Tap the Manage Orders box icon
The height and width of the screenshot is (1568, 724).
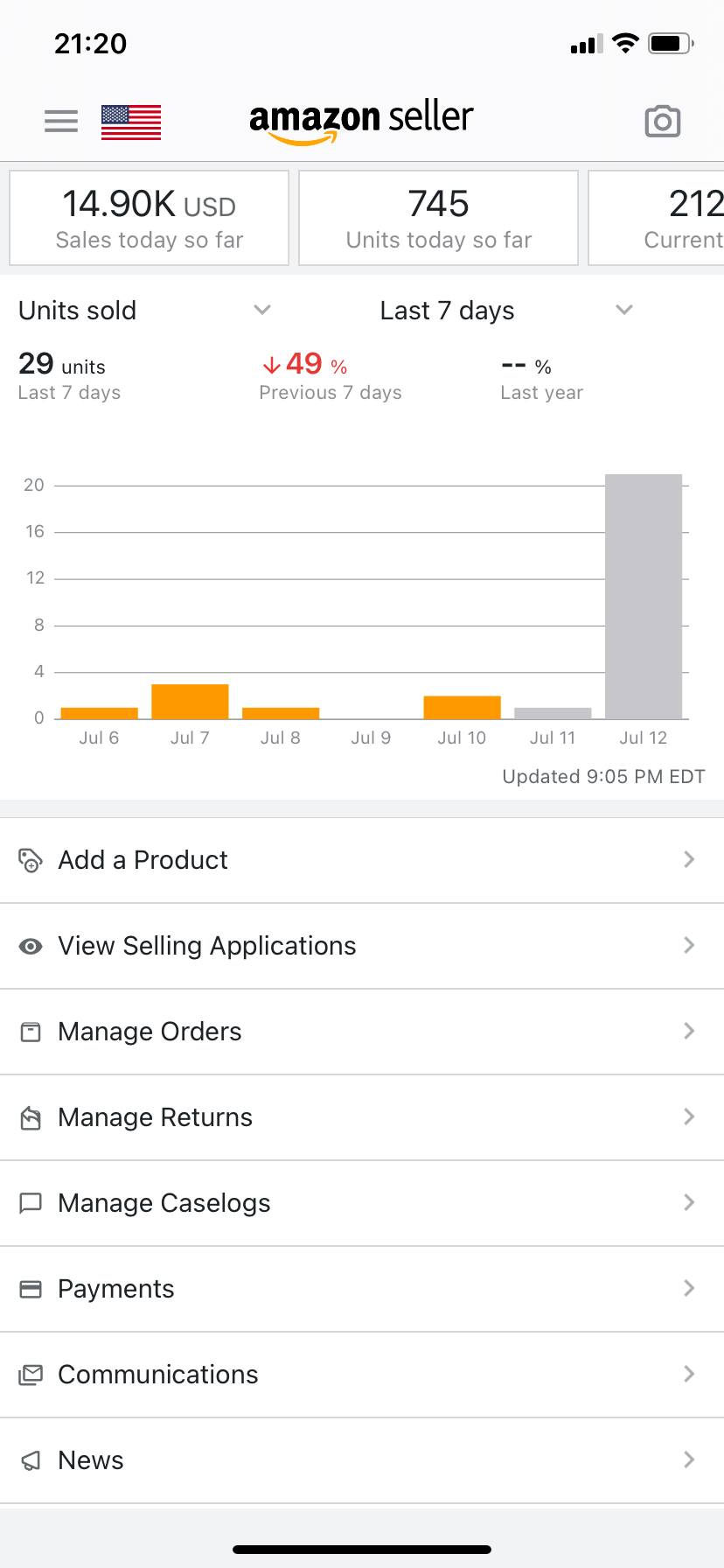(x=31, y=1032)
